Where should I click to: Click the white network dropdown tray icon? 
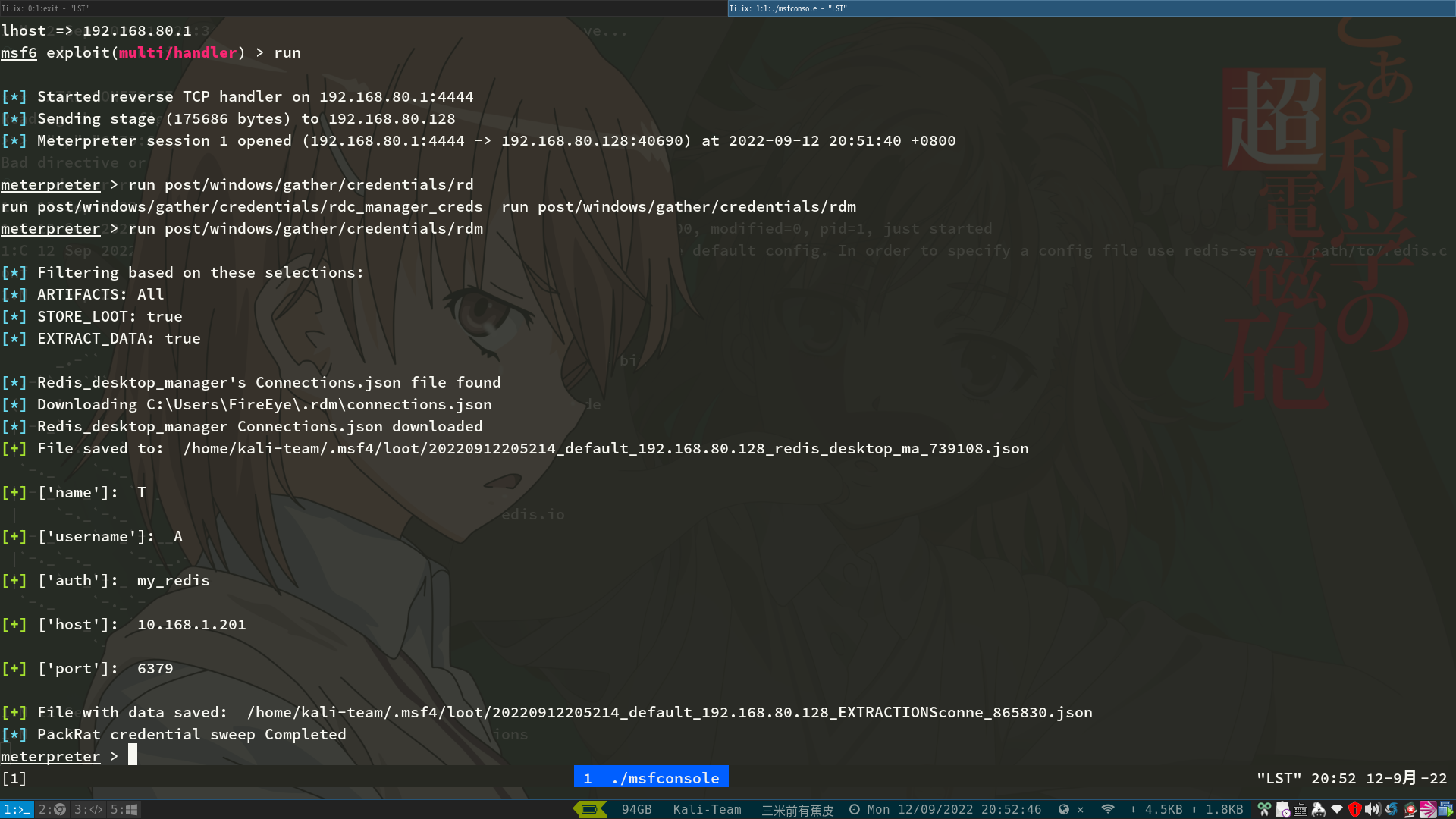(x=1337, y=810)
